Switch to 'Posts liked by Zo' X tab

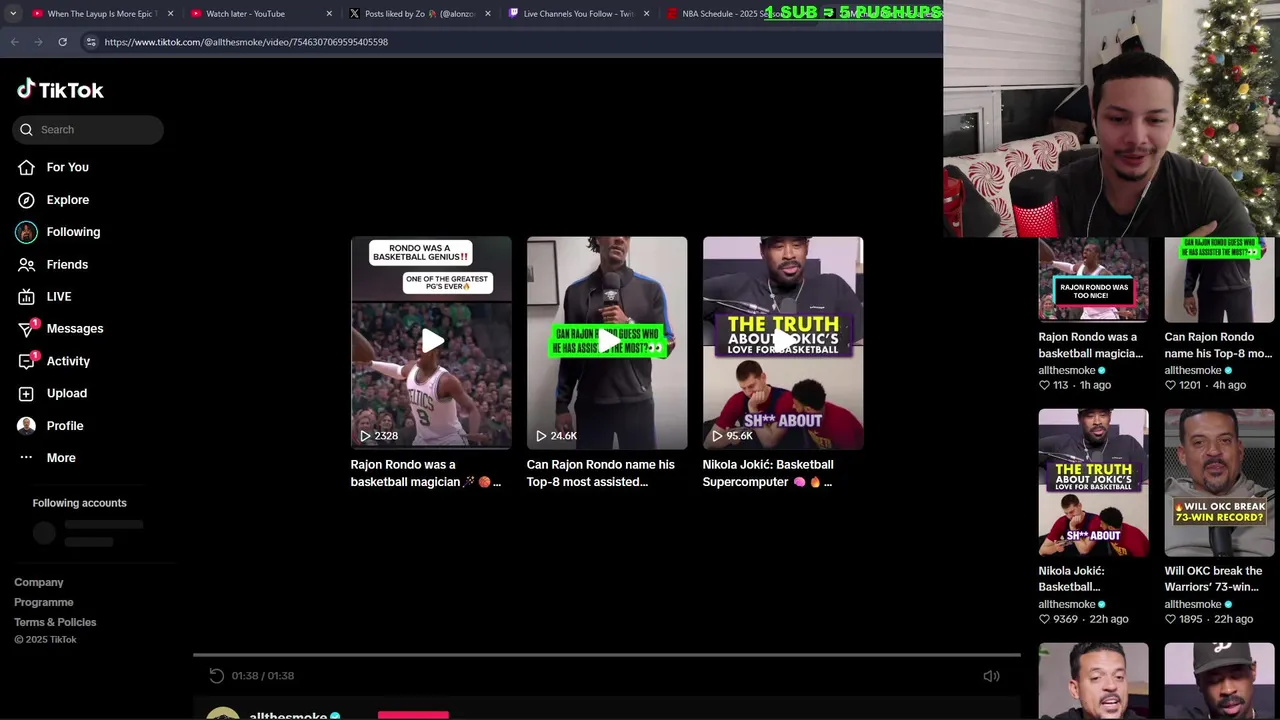pos(420,14)
